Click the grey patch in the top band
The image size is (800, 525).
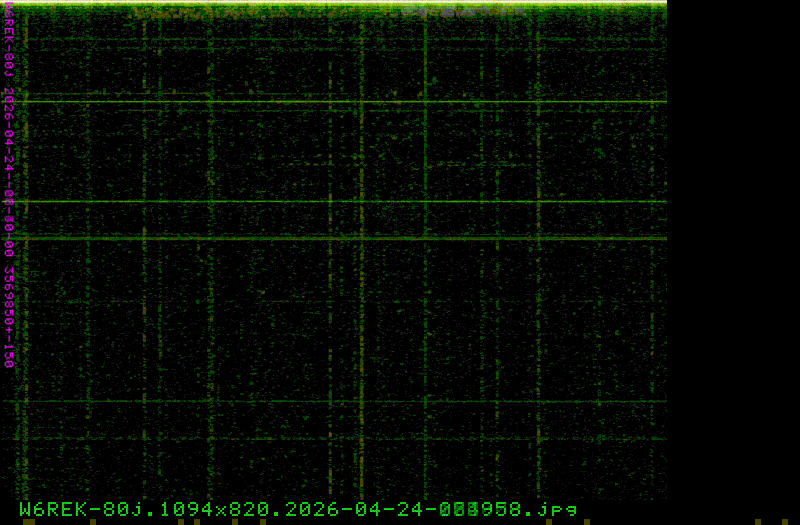point(440,13)
